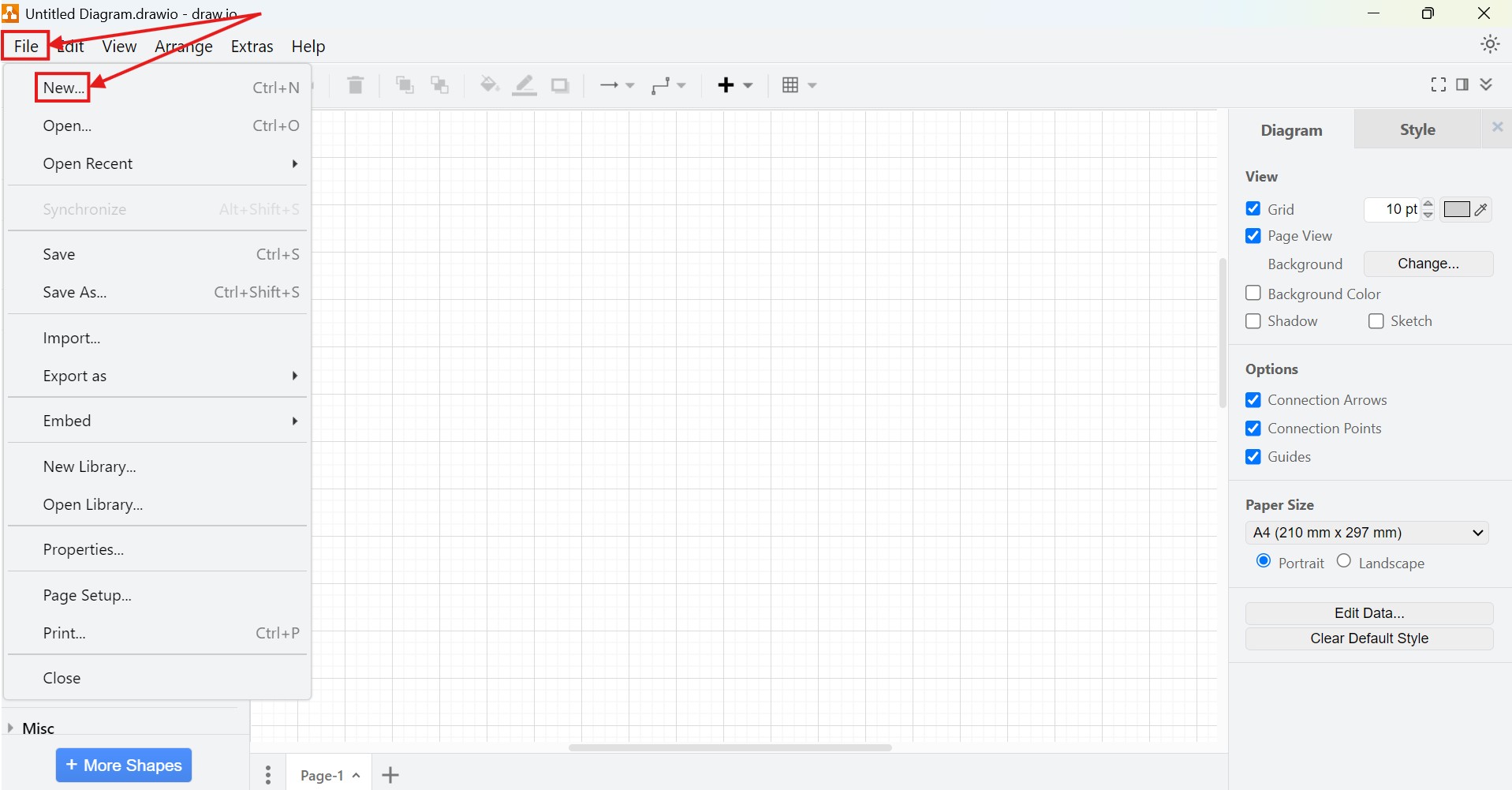Select the Landscape radio button
Screen dimensions: 1512x790
click(x=1344, y=561)
